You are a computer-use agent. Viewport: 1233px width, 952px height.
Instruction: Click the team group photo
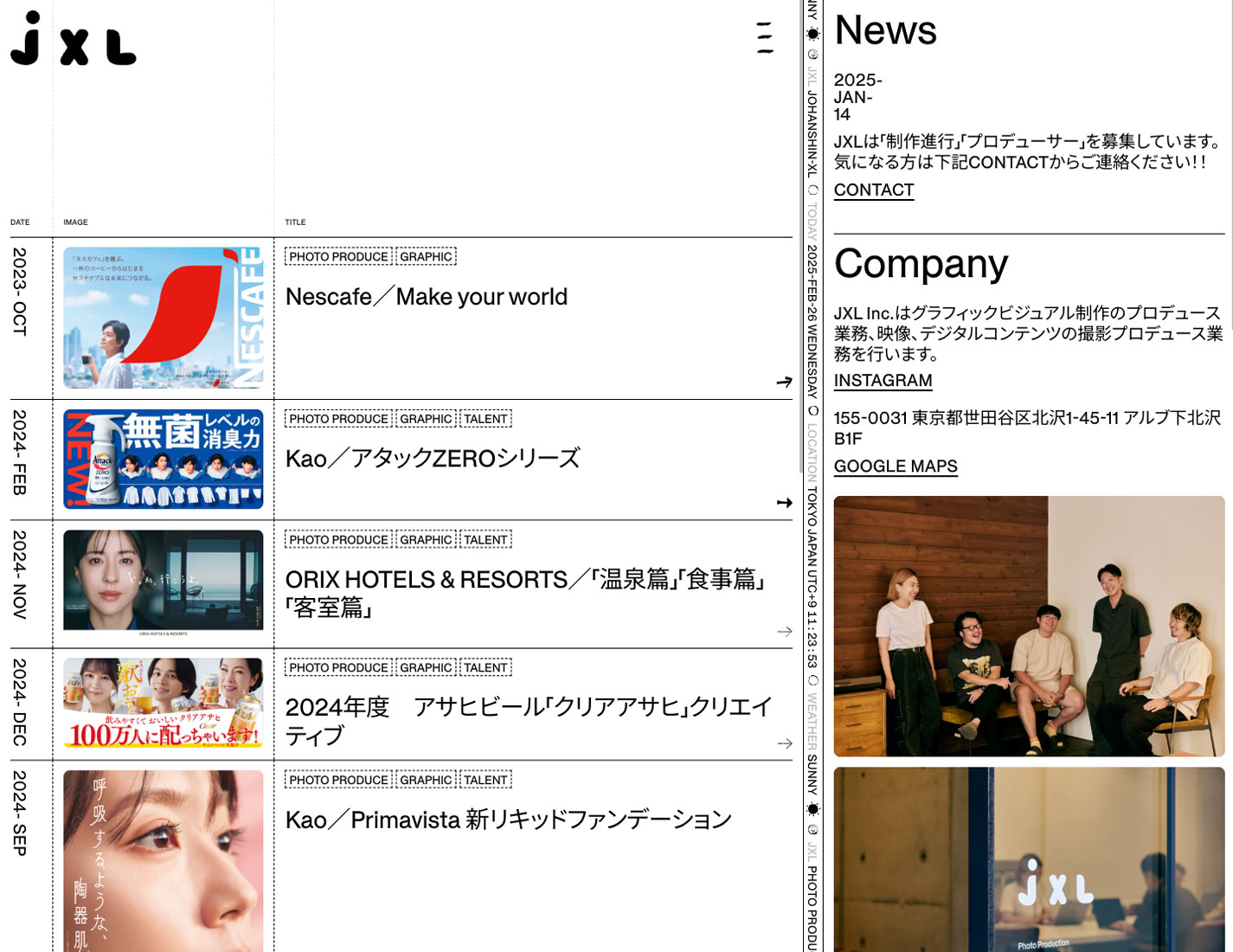1030,626
